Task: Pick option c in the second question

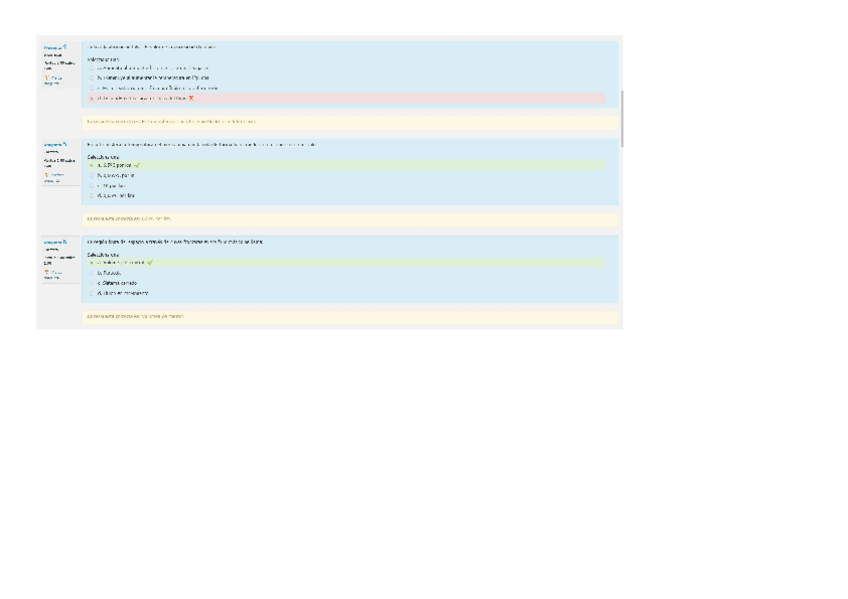Action: (x=91, y=185)
